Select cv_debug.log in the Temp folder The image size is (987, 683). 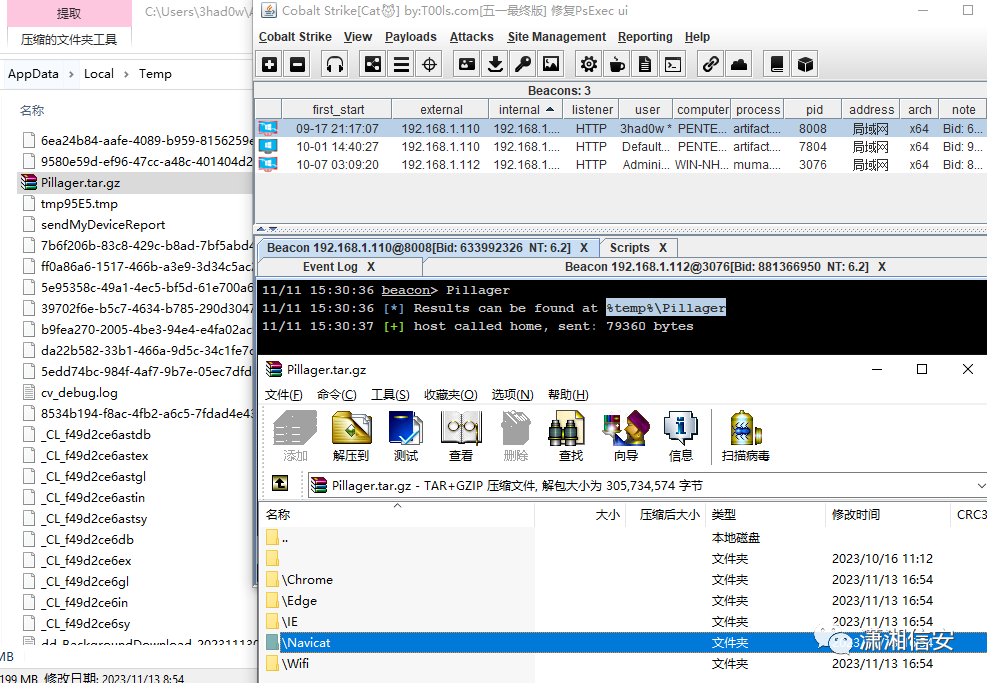pyautogui.click(x=79, y=393)
